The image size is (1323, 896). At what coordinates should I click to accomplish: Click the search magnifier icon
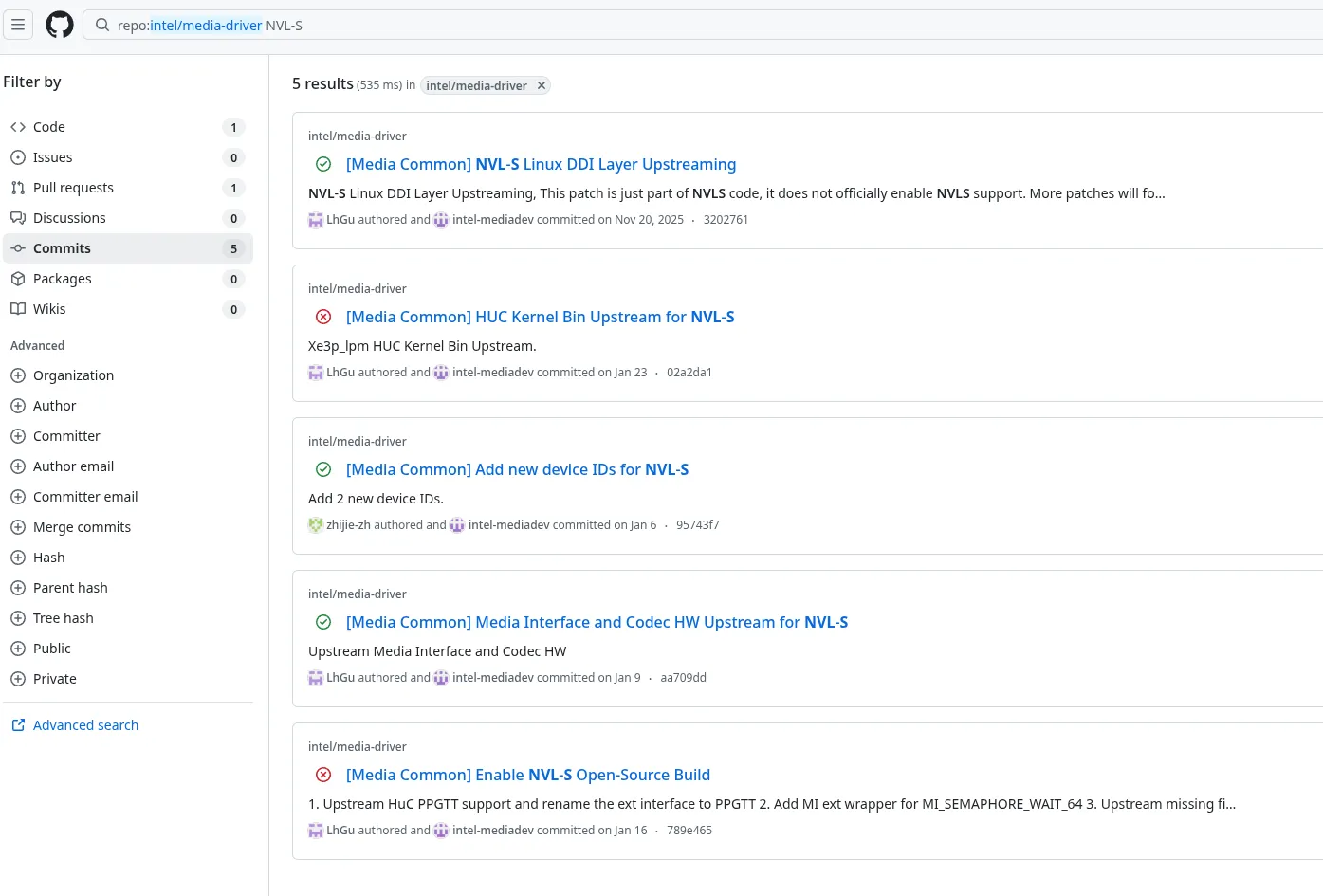(102, 26)
